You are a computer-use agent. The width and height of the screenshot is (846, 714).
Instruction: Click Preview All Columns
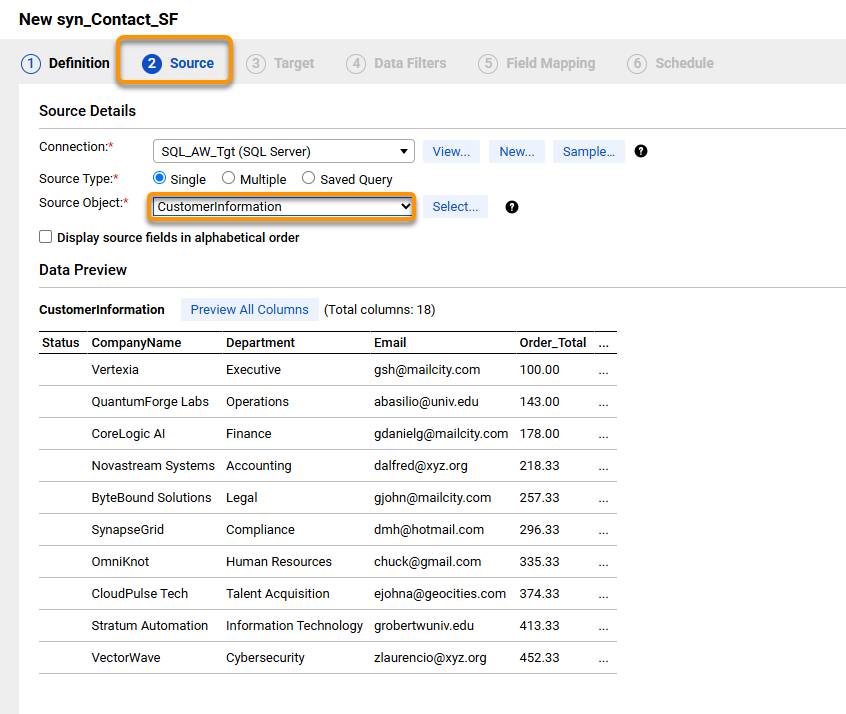tap(249, 310)
